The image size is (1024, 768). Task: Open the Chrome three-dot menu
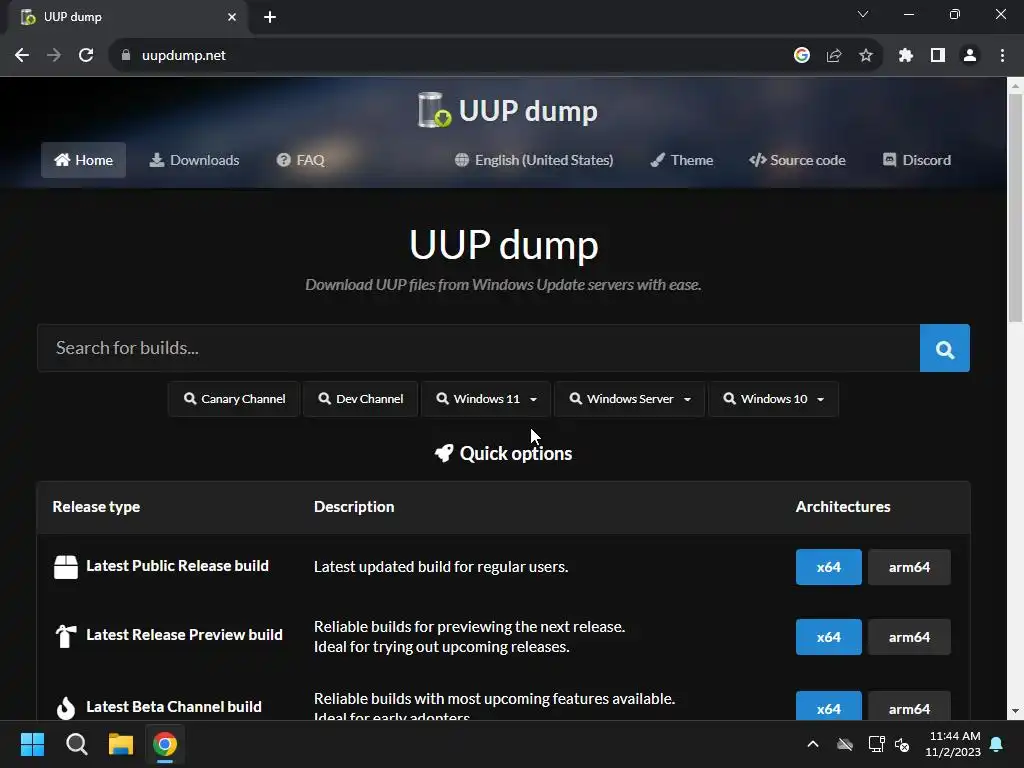tap(1002, 56)
